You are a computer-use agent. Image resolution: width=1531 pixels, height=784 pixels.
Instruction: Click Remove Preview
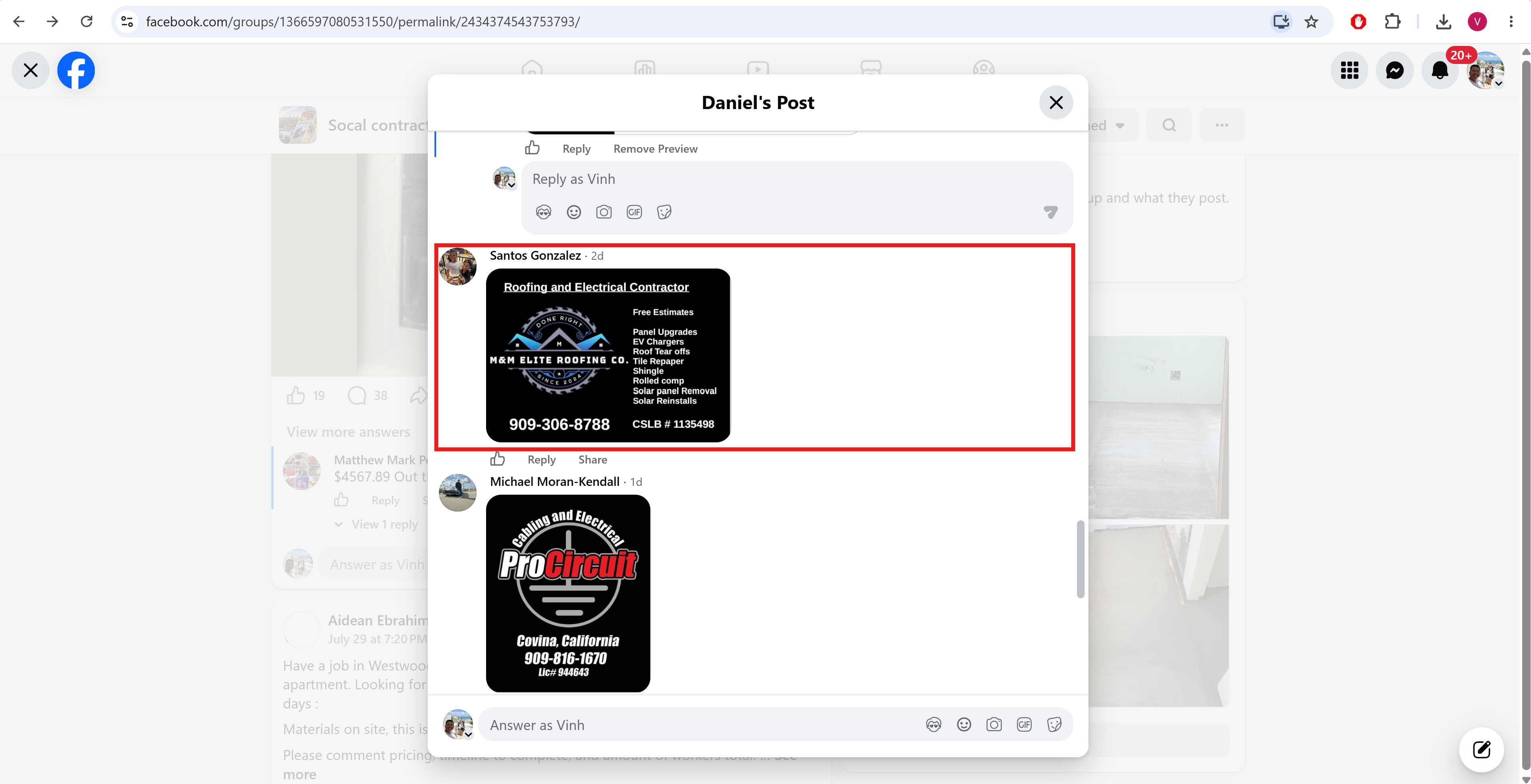pyautogui.click(x=656, y=149)
